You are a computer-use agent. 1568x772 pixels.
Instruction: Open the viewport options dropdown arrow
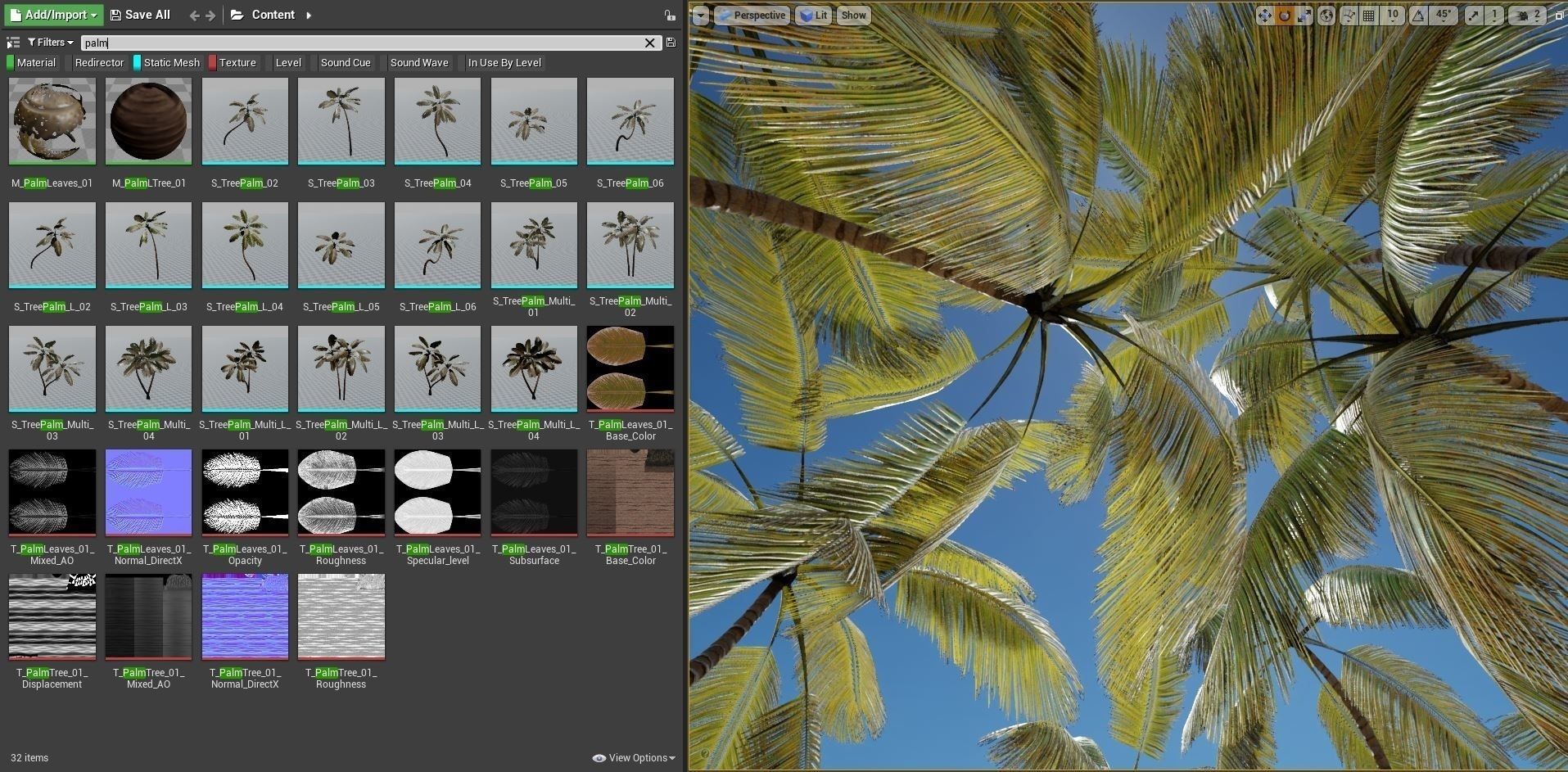(x=700, y=15)
